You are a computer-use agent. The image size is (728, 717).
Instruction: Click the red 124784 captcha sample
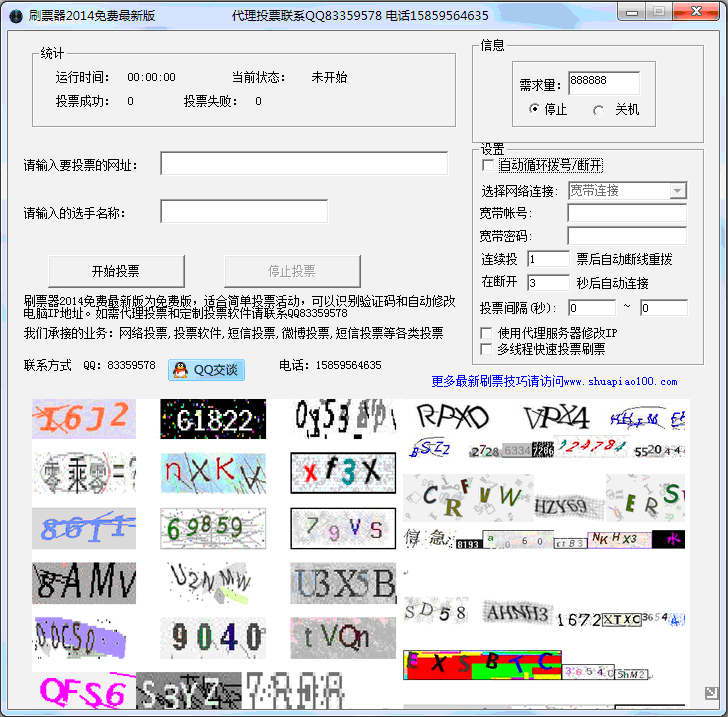click(x=592, y=447)
